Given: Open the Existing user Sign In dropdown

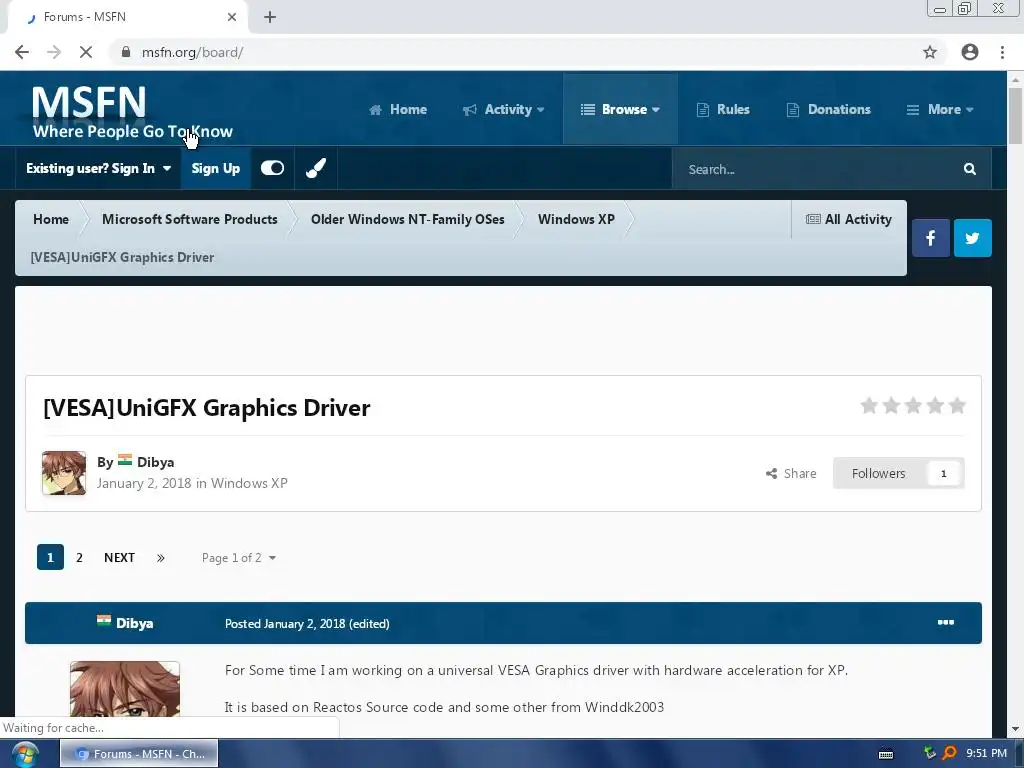Looking at the screenshot, I should click(99, 168).
